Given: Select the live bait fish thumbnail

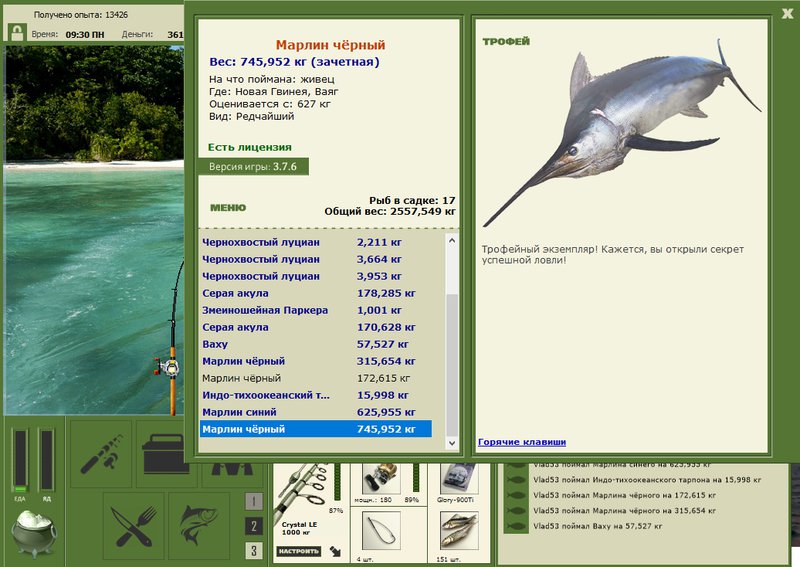Looking at the screenshot, I should [459, 530].
